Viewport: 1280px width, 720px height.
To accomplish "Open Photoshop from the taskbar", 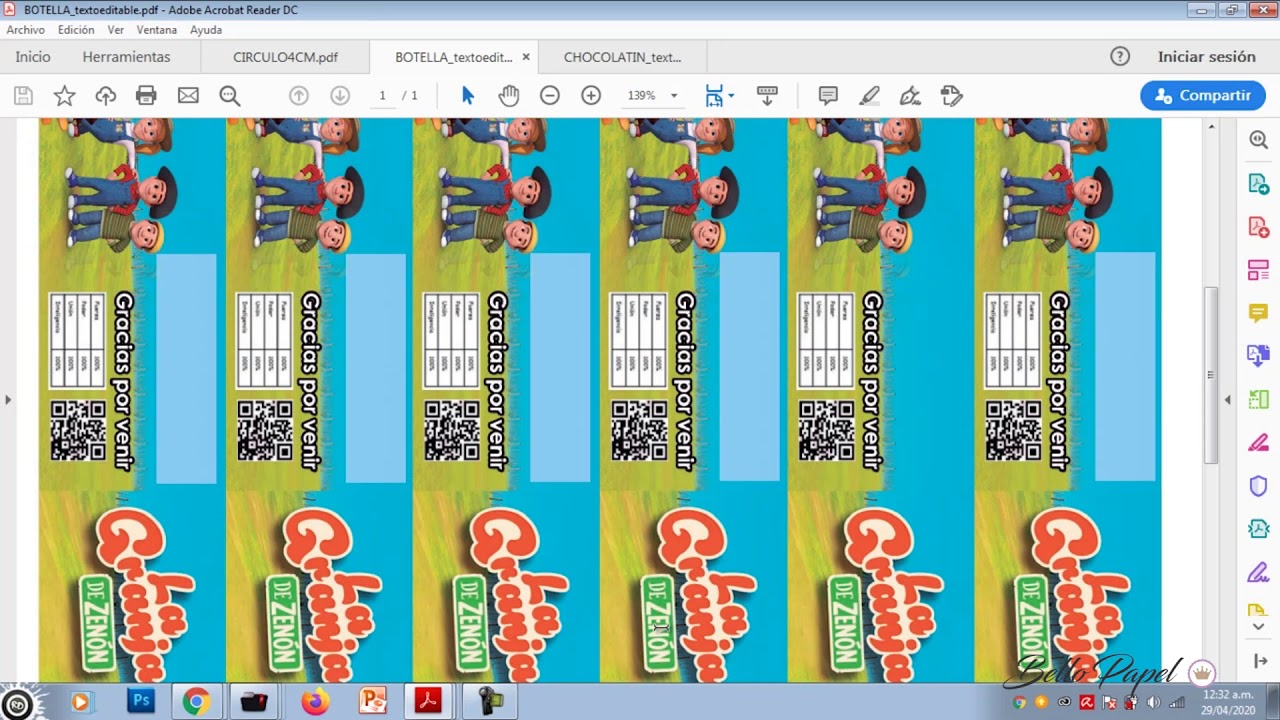I will pos(141,702).
